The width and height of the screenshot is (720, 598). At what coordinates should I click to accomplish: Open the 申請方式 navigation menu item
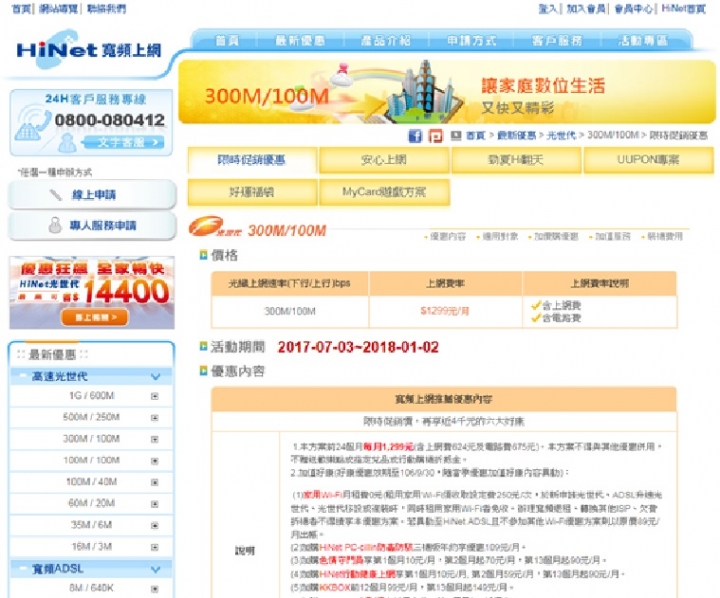[x=472, y=40]
